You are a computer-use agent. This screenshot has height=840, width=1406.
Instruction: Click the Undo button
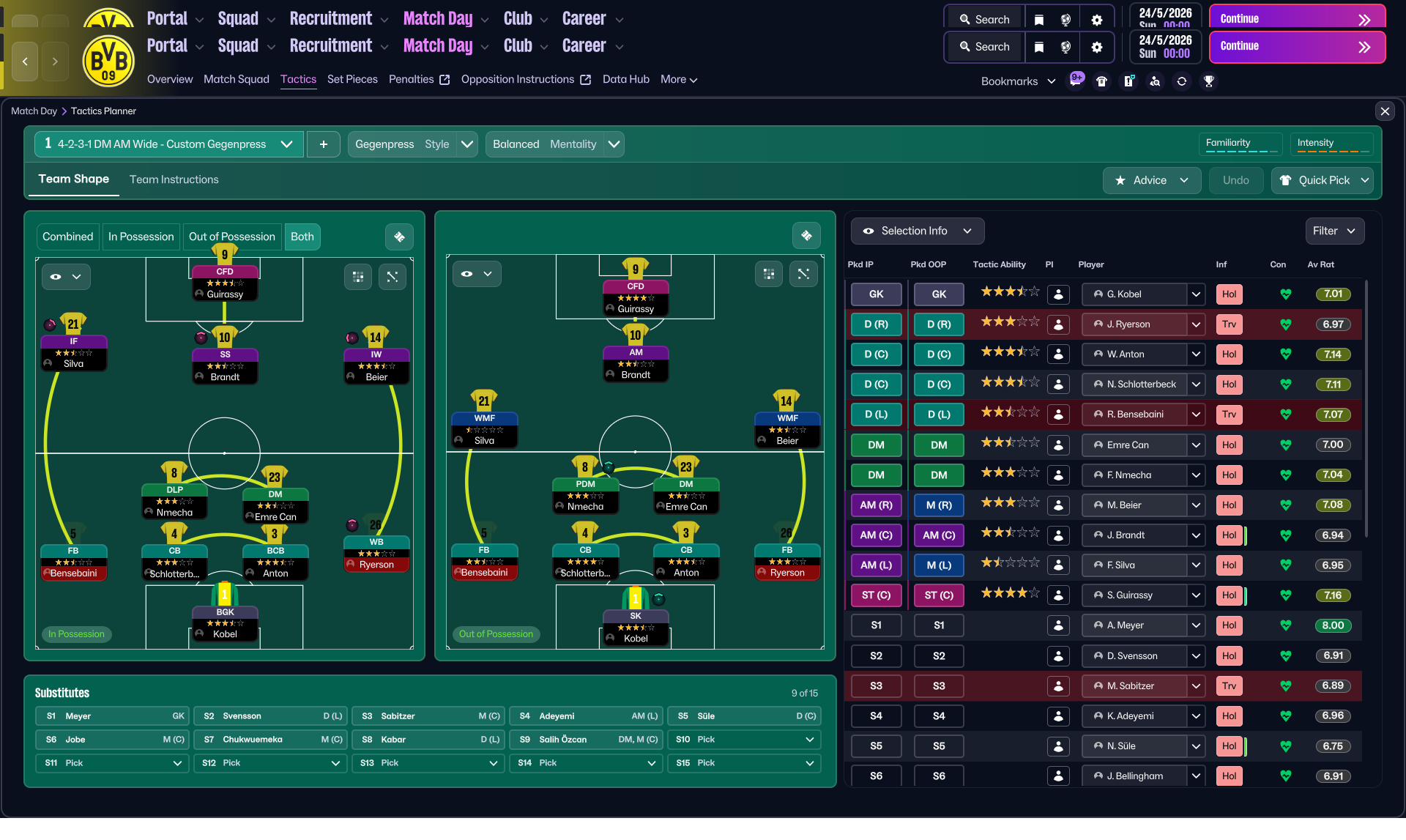click(1235, 180)
